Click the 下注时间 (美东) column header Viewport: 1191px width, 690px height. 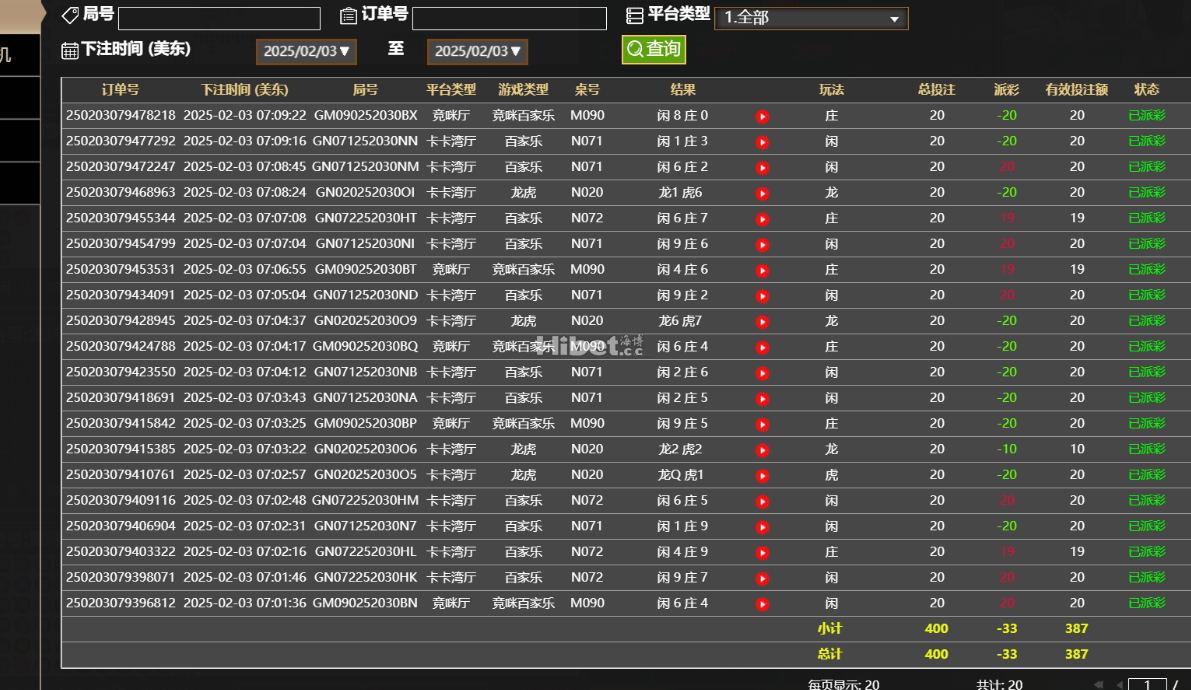(x=245, y=90)
